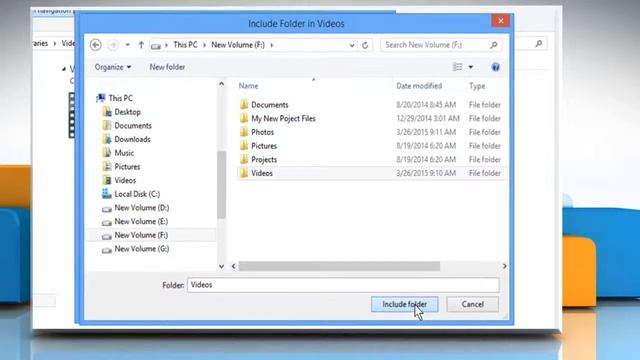640x360 pixels.
Task: Refresh the folder listing
Action: click(365, 45)
